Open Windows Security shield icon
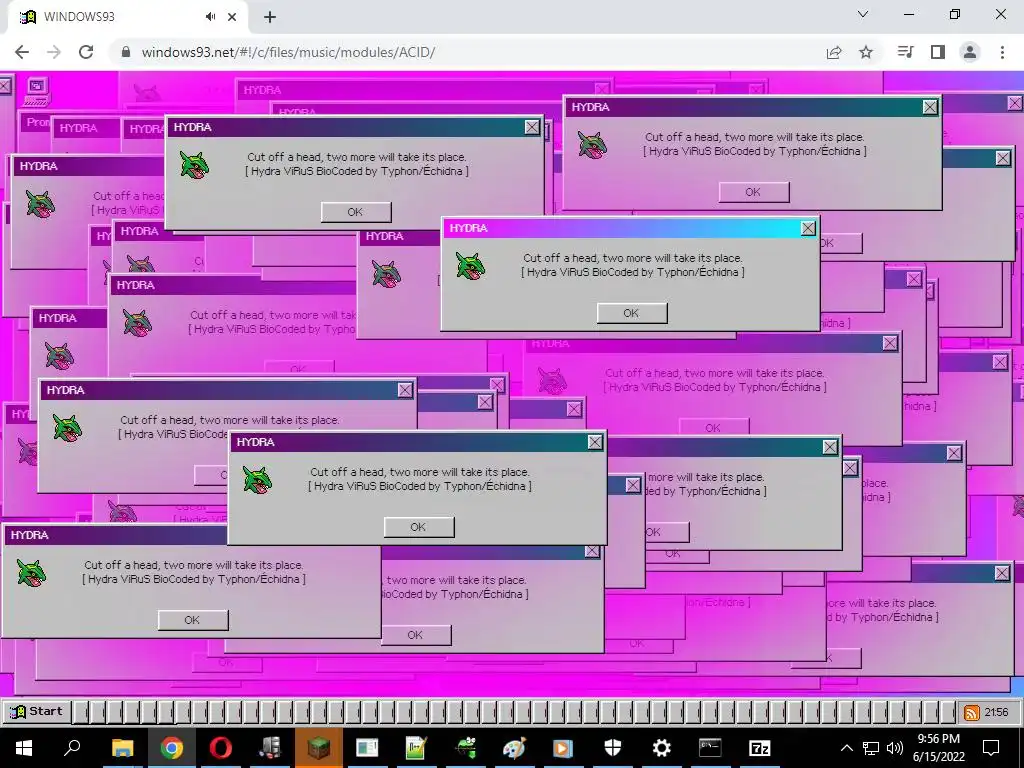 click(613, 748)
